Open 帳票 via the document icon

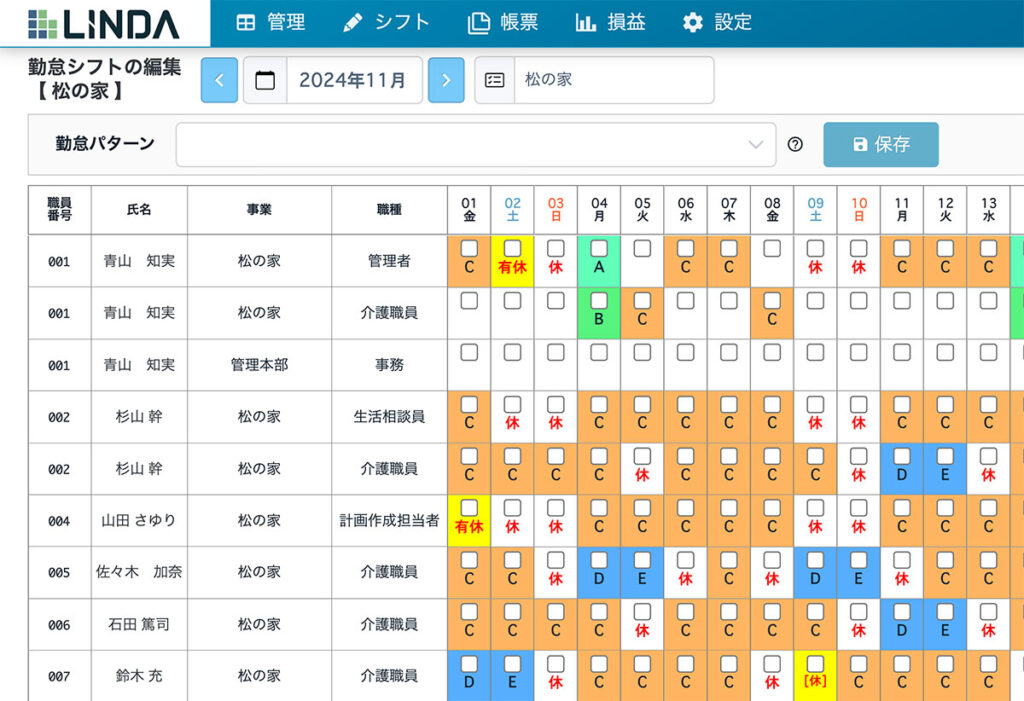tap(478, 20)
